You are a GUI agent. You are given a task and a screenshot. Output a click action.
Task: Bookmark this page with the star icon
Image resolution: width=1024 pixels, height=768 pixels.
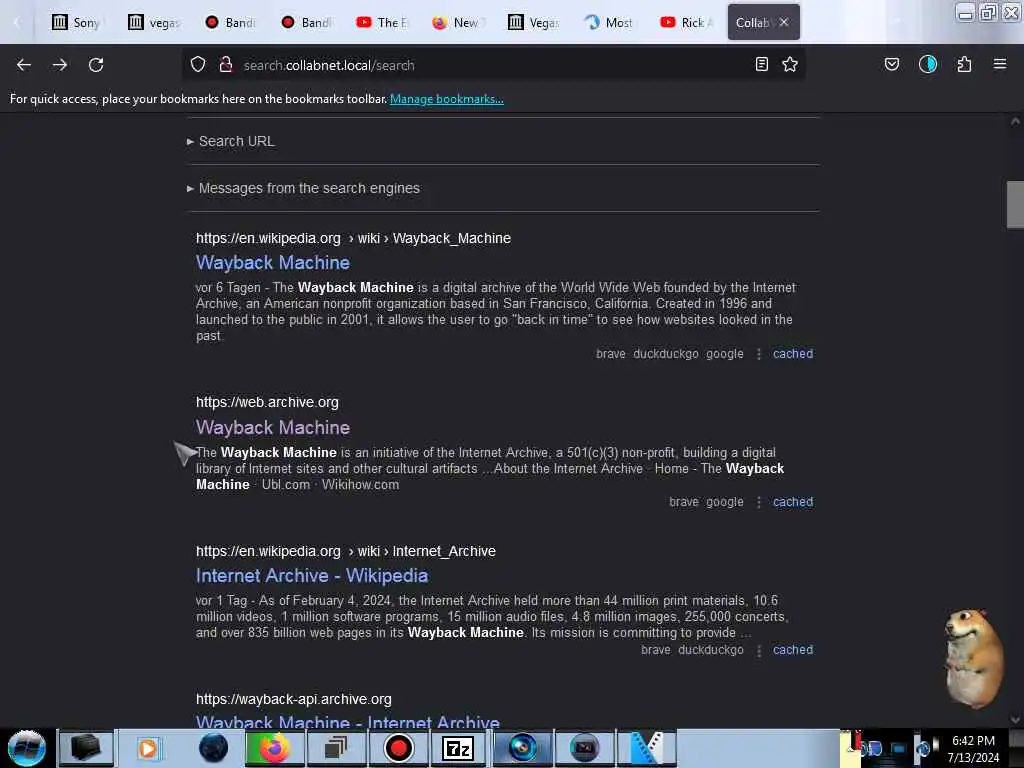[790, 64]
